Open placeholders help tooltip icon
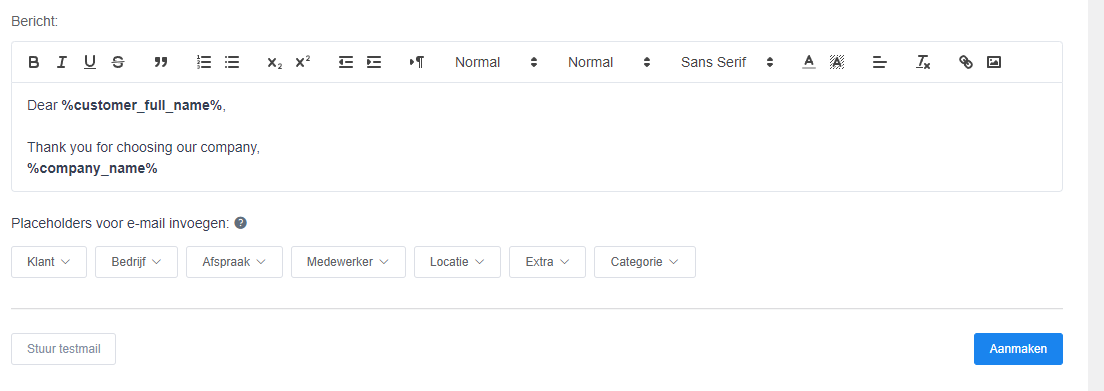The width and height of the screenshot is (1104, 391). pos(241,223)
